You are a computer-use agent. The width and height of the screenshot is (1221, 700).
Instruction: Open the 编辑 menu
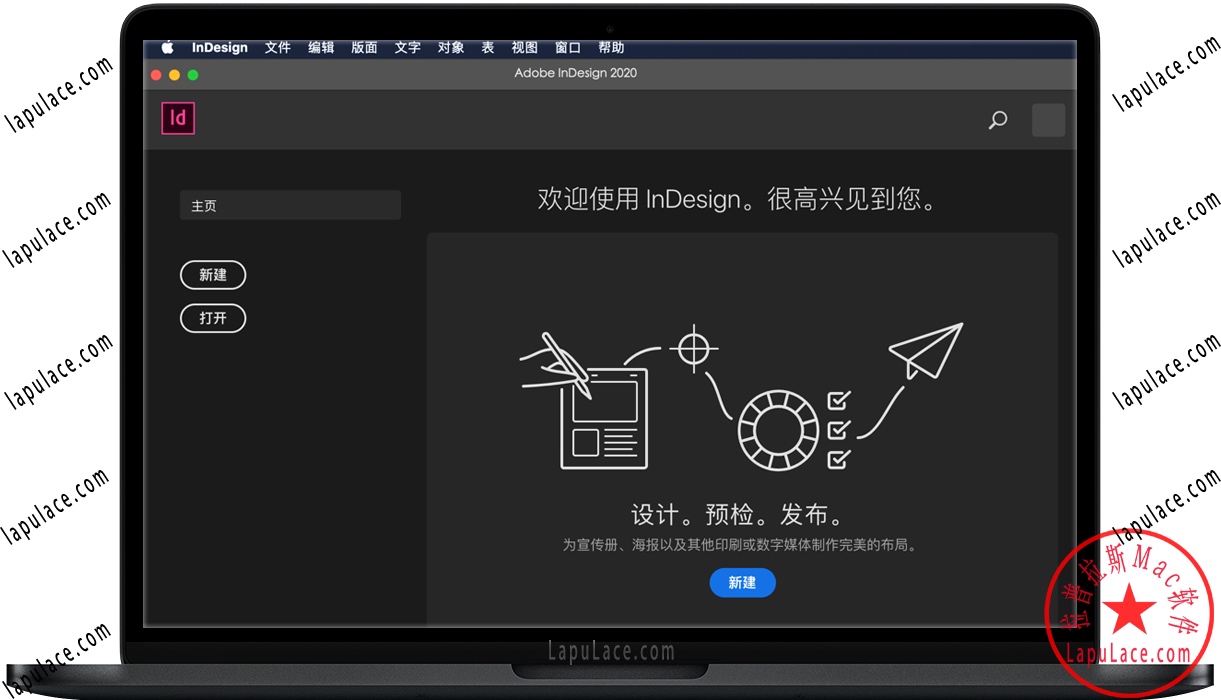[321, 48]
